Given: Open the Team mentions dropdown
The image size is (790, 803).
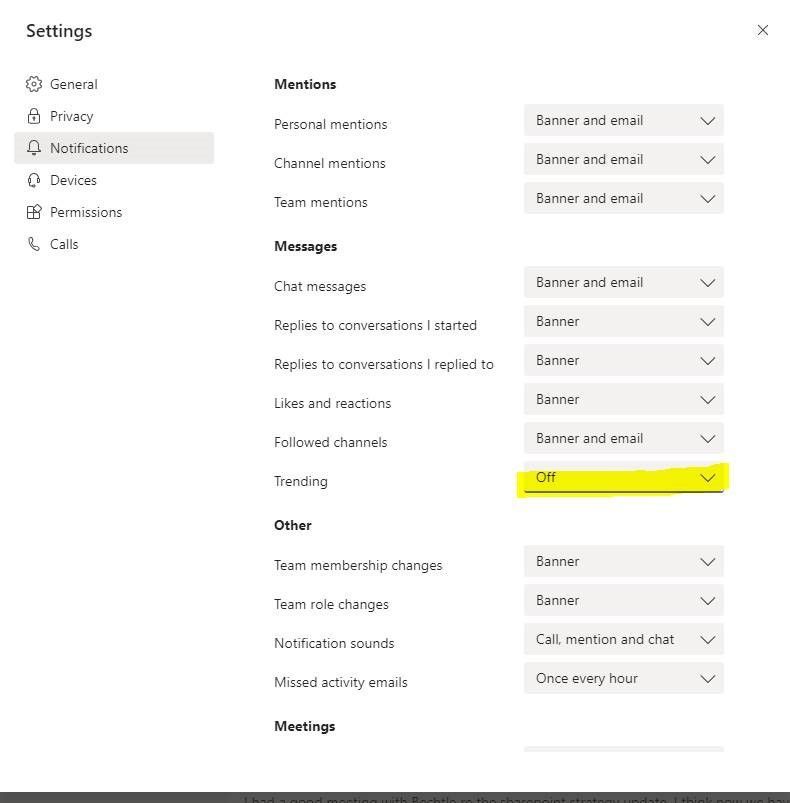Looking at the screenshot, I should [624, 198].
